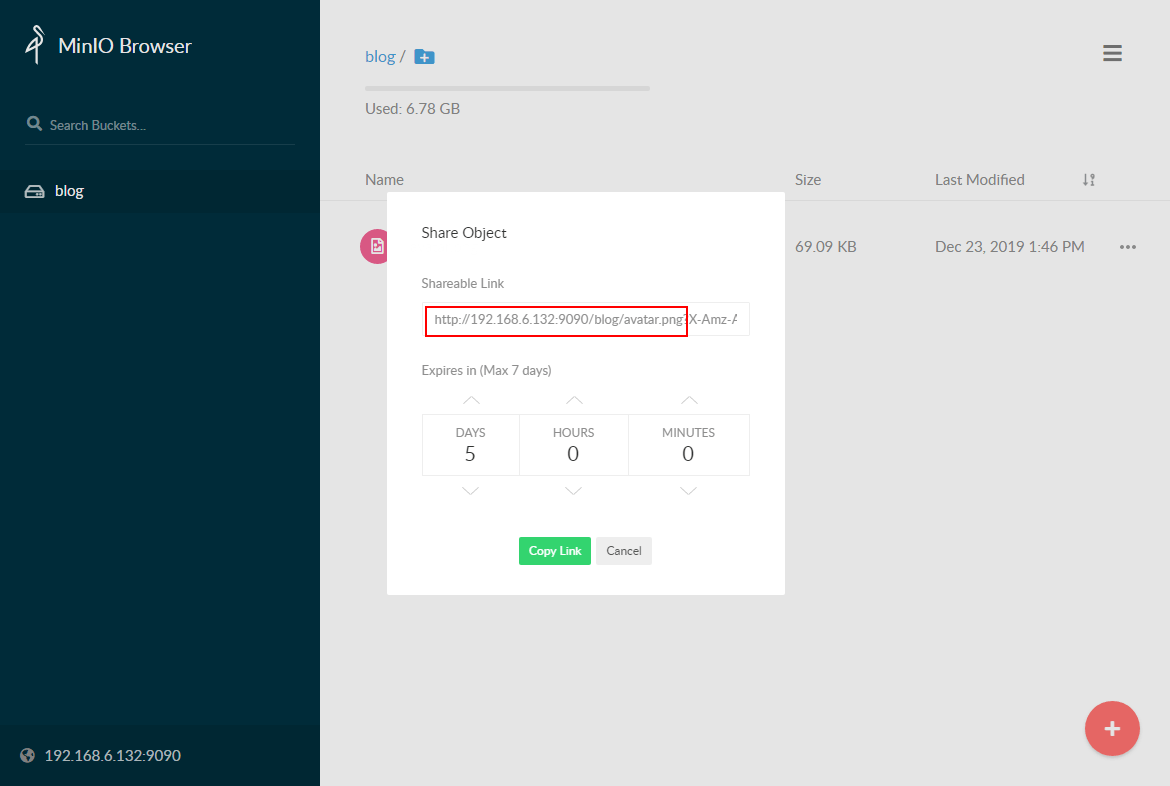Click the blog bucket drive icon
This screenshot has width=1170, height=786.
click(x=35, y=191)
